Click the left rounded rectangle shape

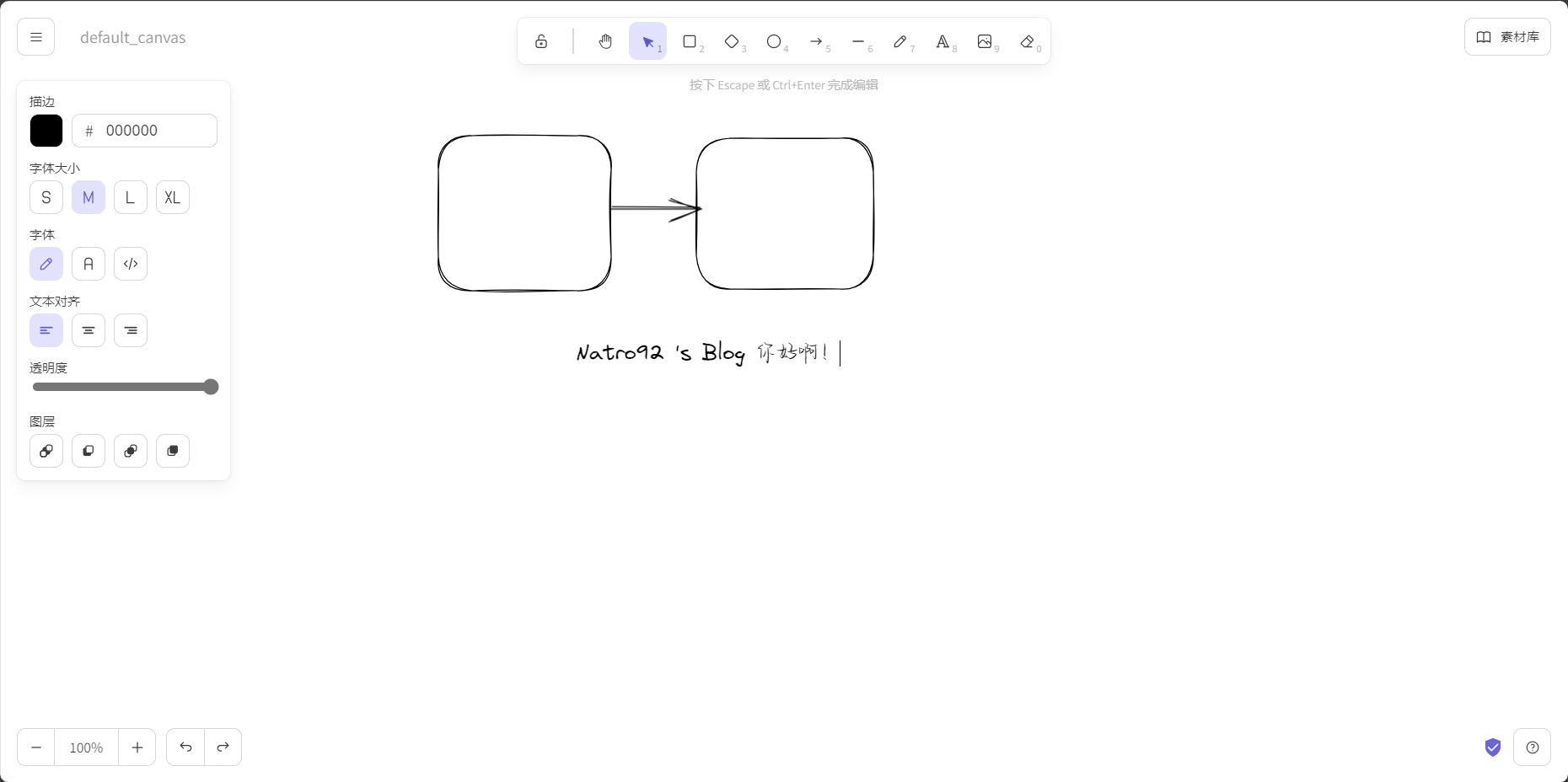[x=524, y=213]
